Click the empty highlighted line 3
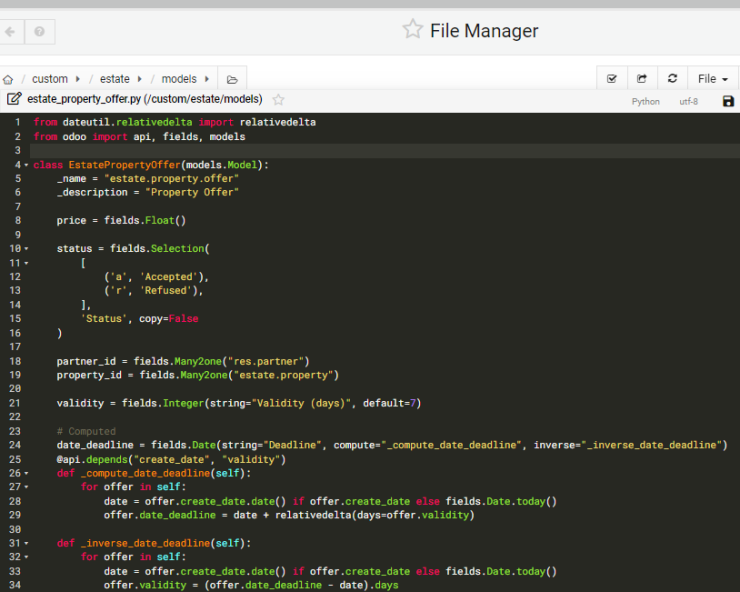Image resolution: width=740 pixels, height=592 pixels. (385, 151)
